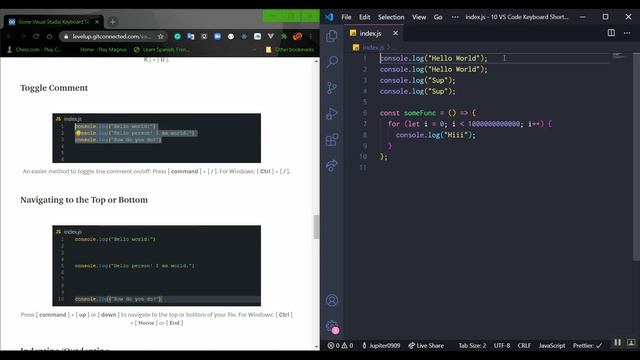Open the Extensions view
The image size is (640, 360).
332,140
